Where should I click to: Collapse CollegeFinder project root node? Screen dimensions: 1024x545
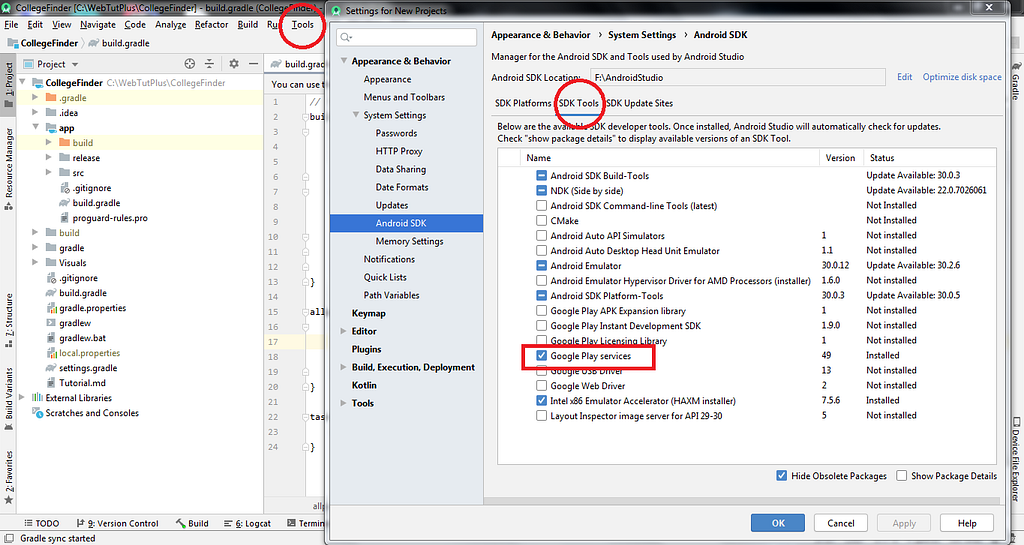click(x=23, y=82)
